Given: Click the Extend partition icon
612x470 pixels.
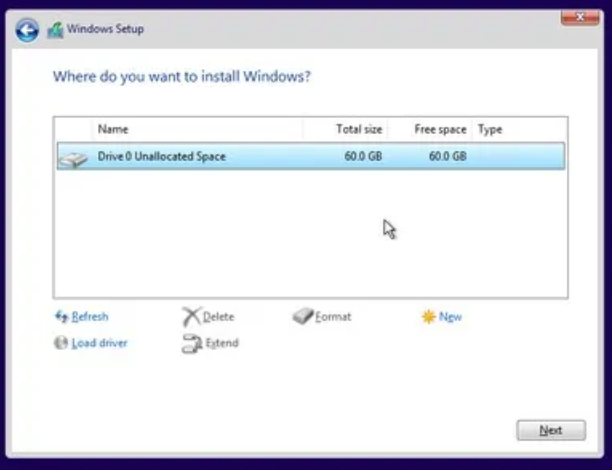Looking at the screenshot, I should [192, 344].
